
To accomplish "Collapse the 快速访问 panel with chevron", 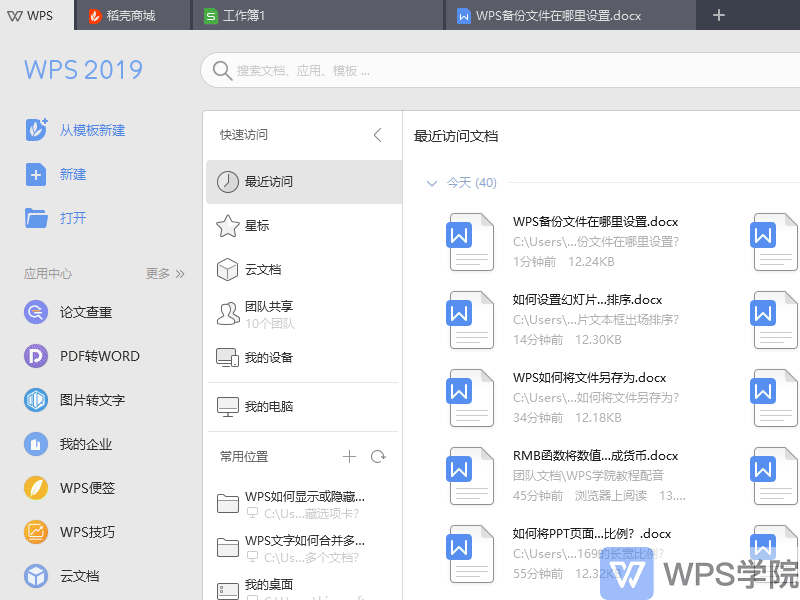I will pos(377,135).
